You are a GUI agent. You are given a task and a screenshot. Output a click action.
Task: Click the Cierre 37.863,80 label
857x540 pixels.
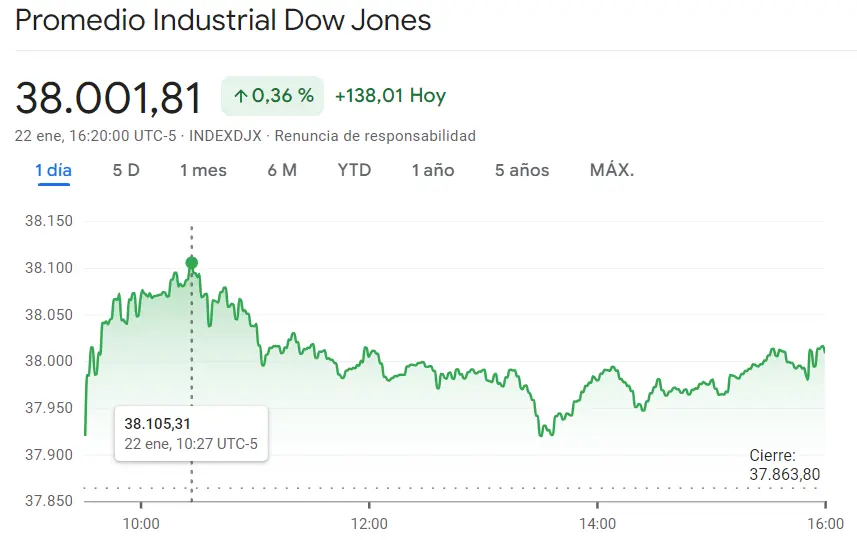(784, 465)
